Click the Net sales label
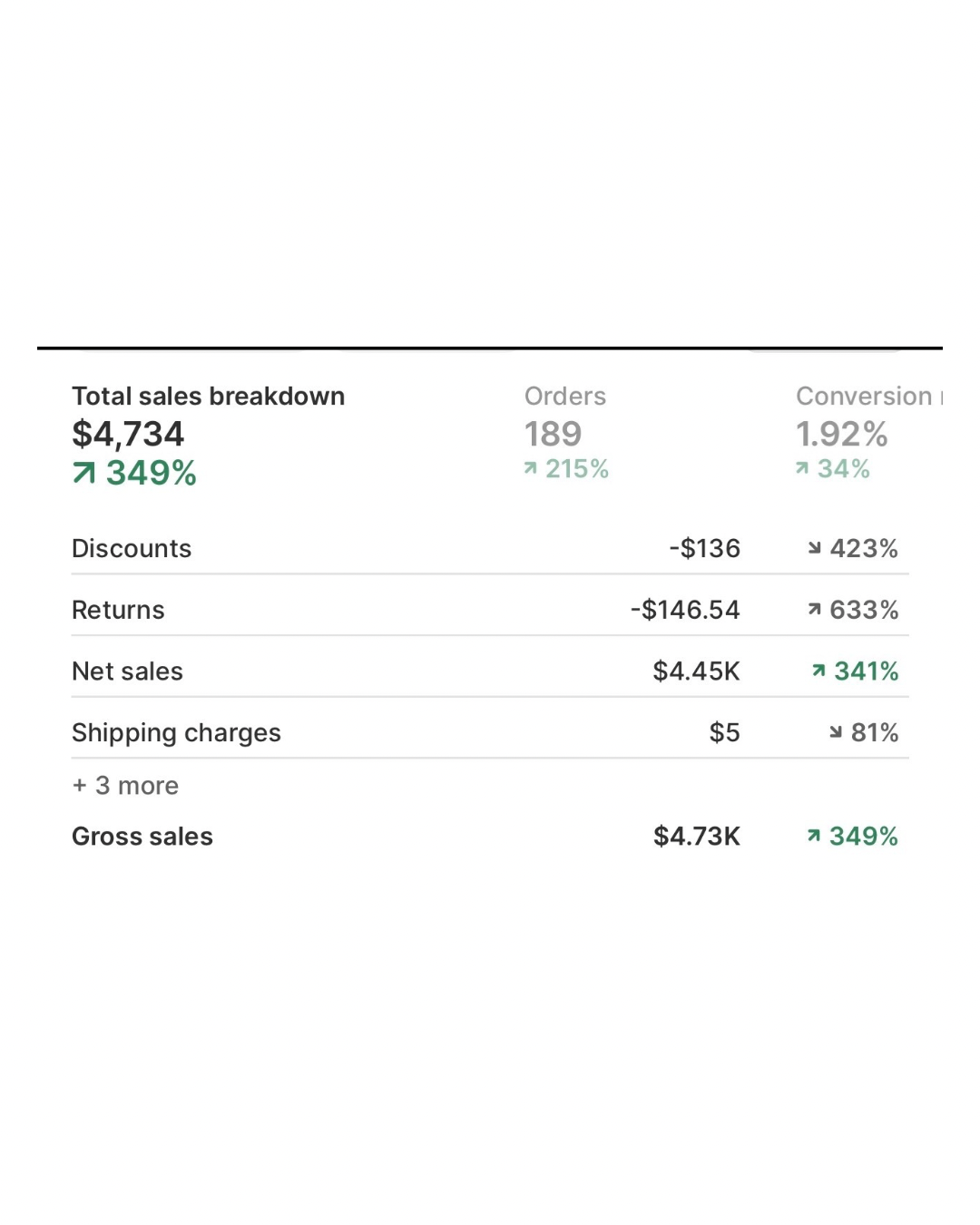Viewport: 980px width, 1225px height. click(127, 671)
